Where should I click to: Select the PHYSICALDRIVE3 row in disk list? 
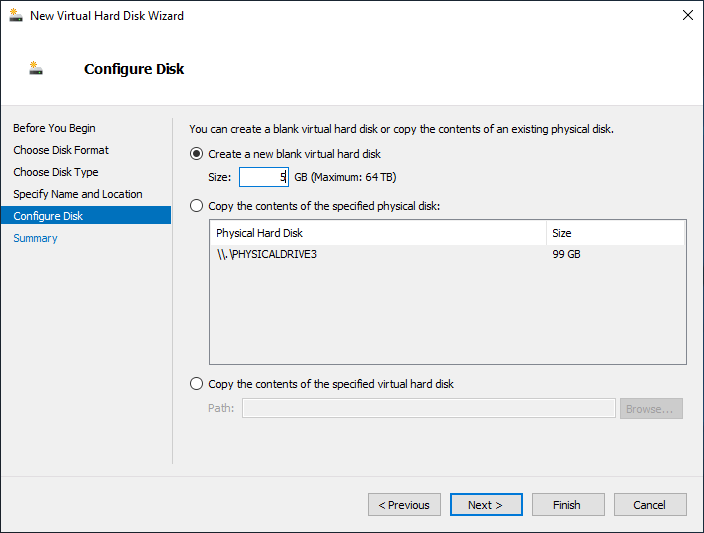click(447, 254)
